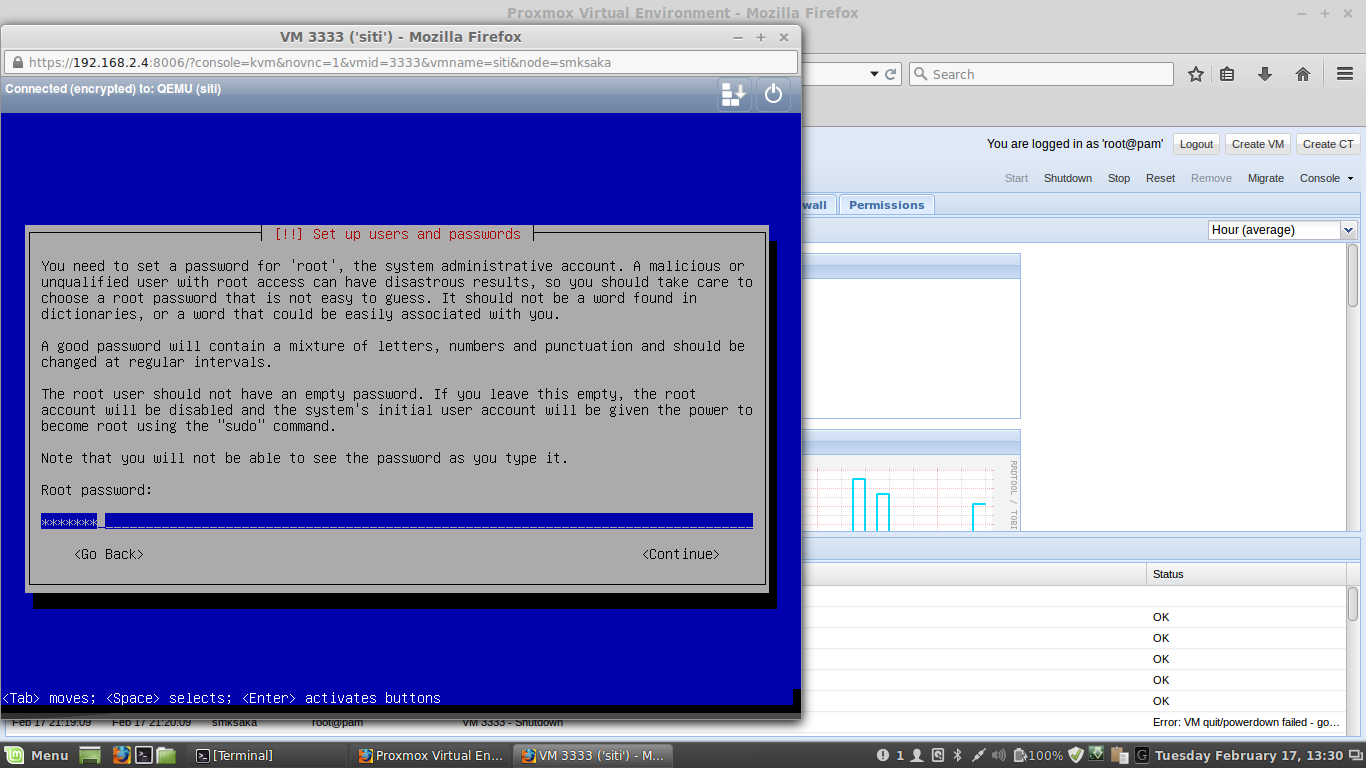Launch Terminal from the panel launcher

coord(144,755)
